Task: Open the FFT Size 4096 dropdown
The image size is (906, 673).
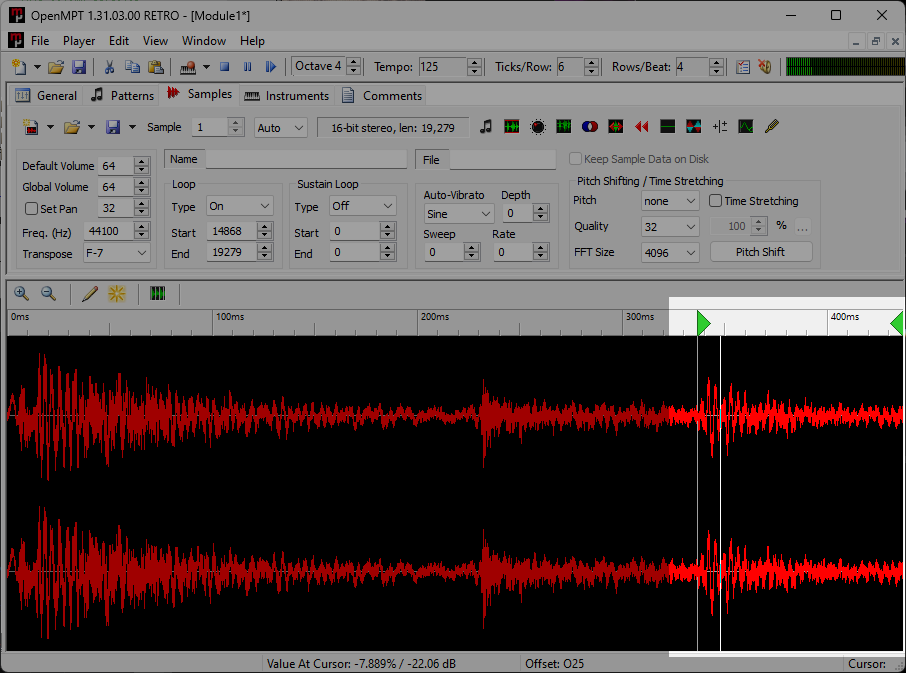Action: pos(670,252)
